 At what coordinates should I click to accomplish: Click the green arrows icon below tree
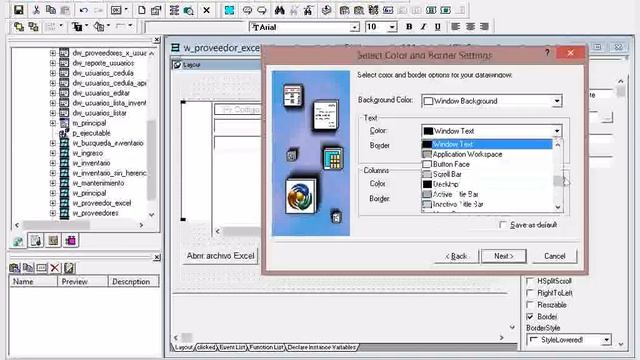18,241
